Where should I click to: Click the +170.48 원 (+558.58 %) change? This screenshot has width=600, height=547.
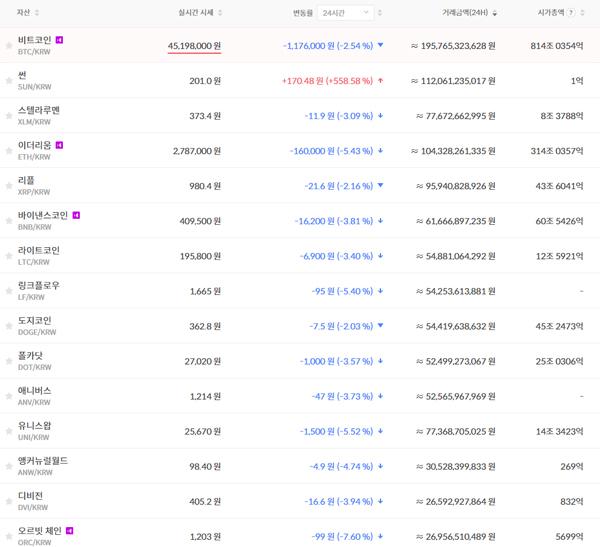pyautogui.click(x=327, y=81)
